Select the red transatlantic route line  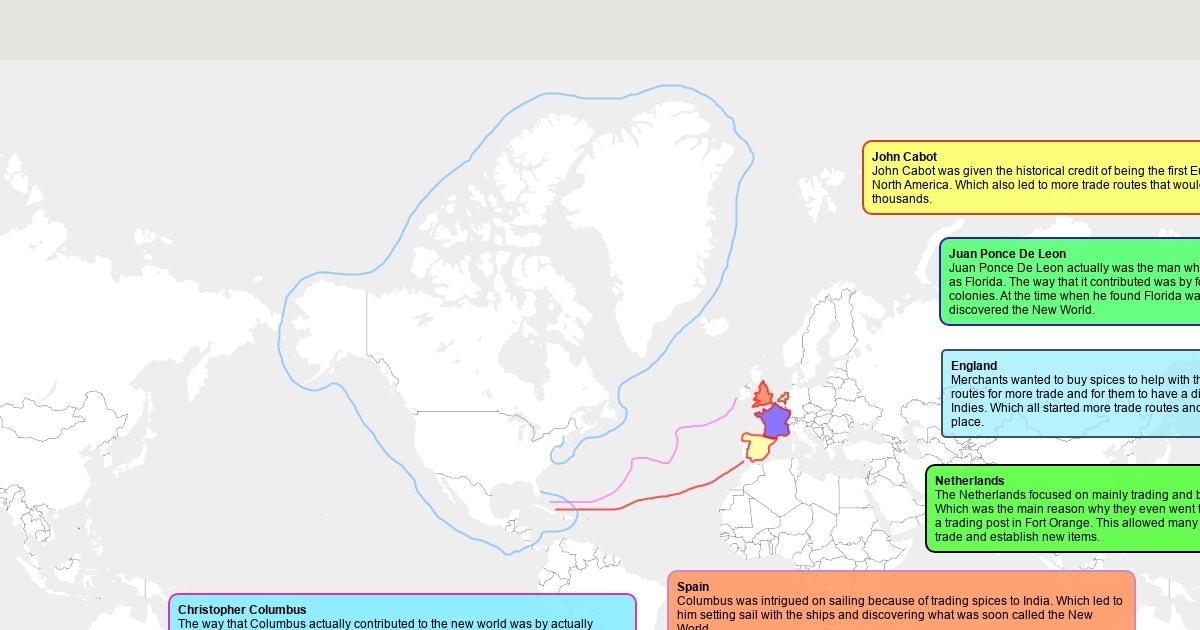coord(660,495)
